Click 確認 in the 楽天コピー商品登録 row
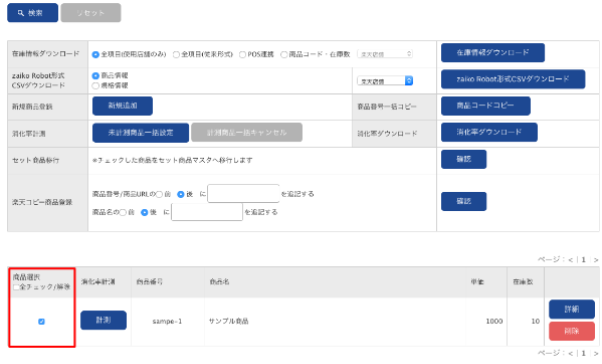Viewport: 602px width, 364px height. 464,201
